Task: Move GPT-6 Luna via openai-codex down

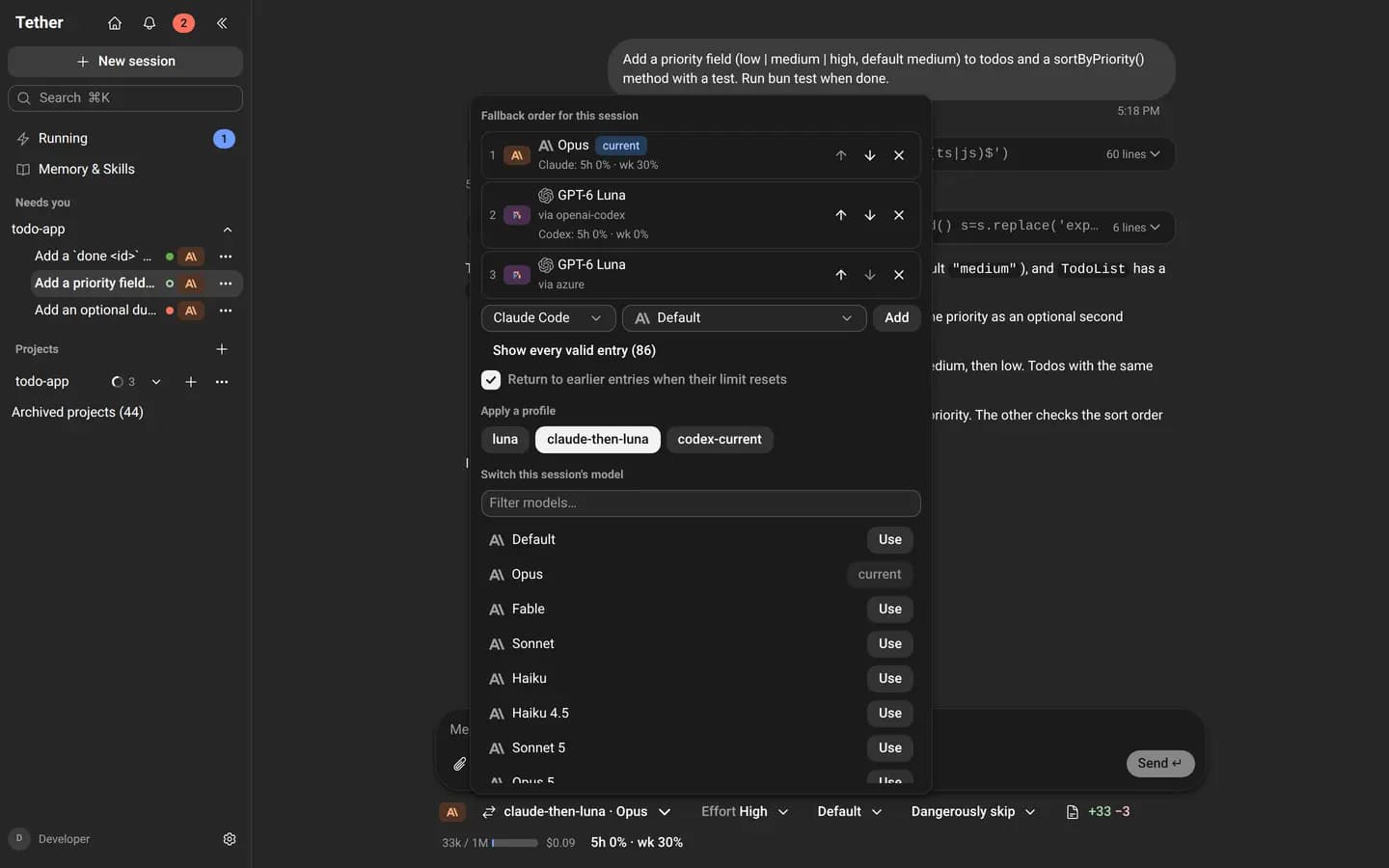Action: click(870, 215)
